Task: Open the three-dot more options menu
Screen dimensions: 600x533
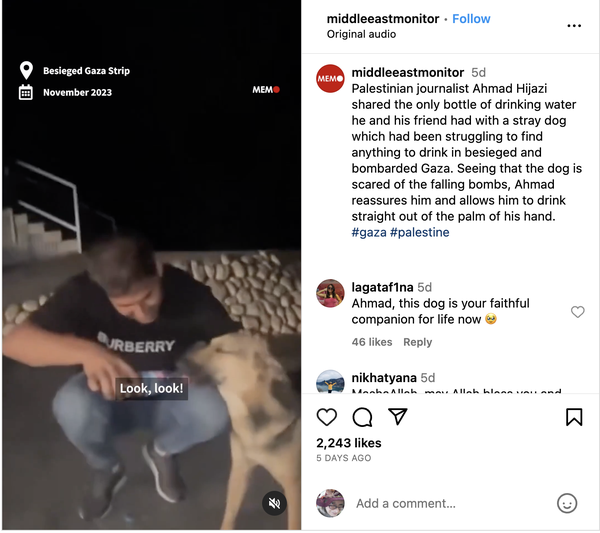Action: 574,26
